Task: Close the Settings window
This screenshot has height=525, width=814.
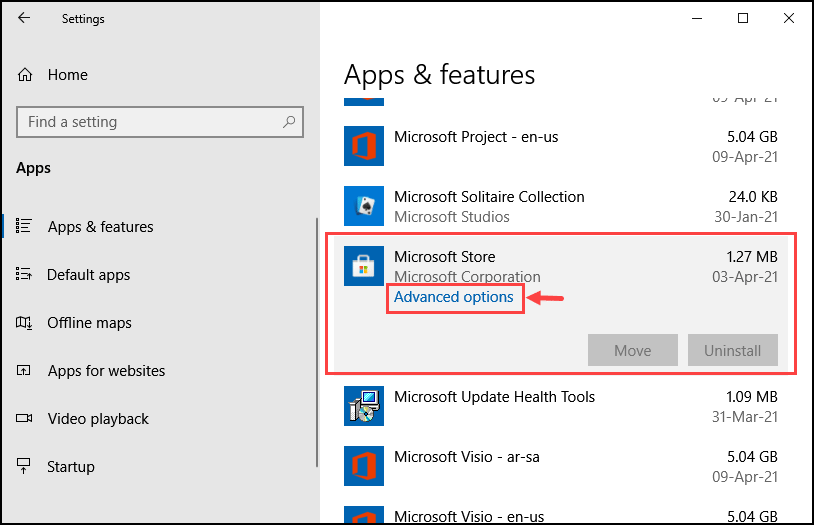Action: pyautogui.click(x=789, y=18)
